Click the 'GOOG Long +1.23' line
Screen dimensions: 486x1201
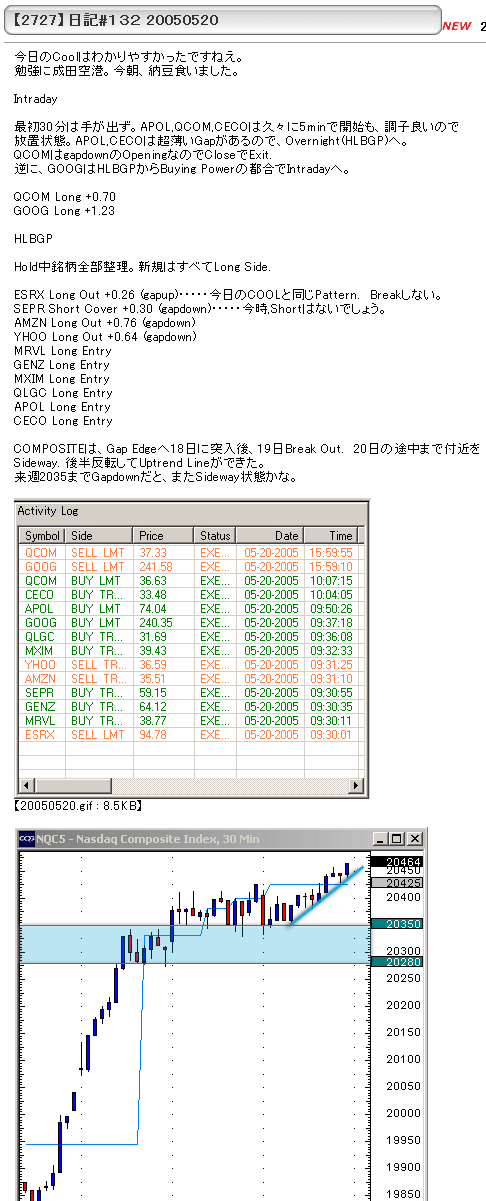click(x=65, y=211)
